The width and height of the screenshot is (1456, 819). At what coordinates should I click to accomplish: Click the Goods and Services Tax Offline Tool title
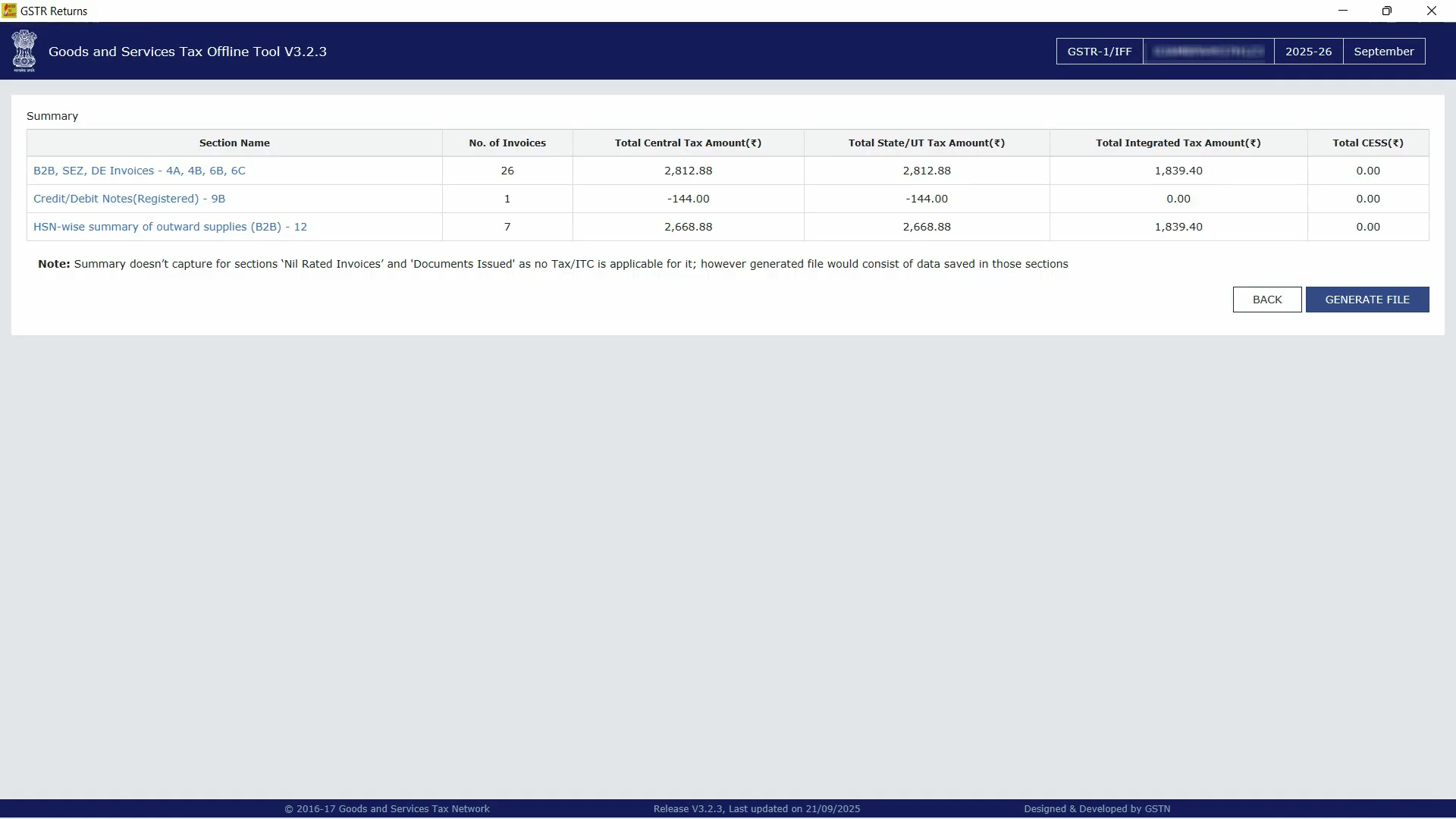click(x=187, y=52)
